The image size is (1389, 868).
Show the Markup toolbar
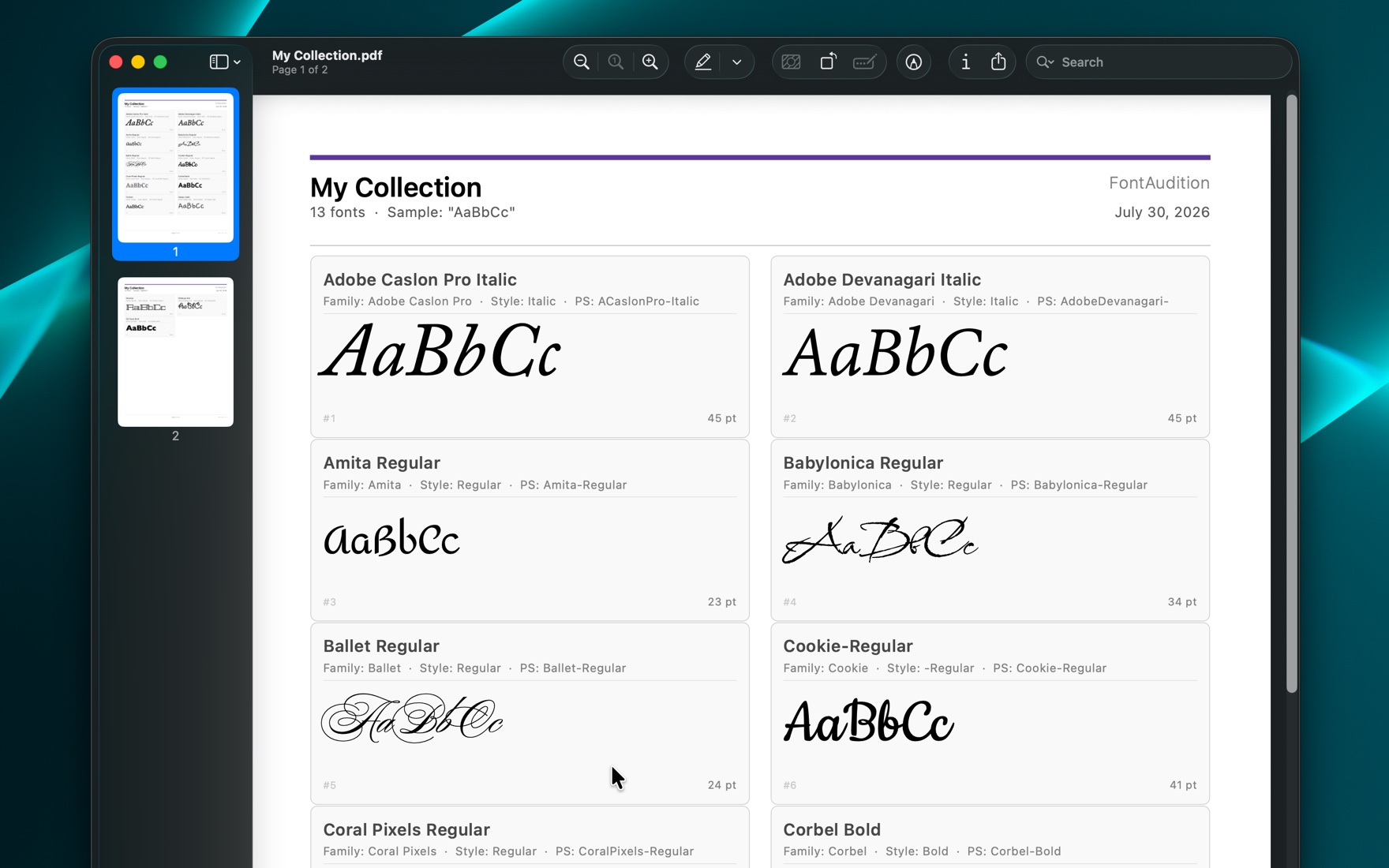pos(913,62)
